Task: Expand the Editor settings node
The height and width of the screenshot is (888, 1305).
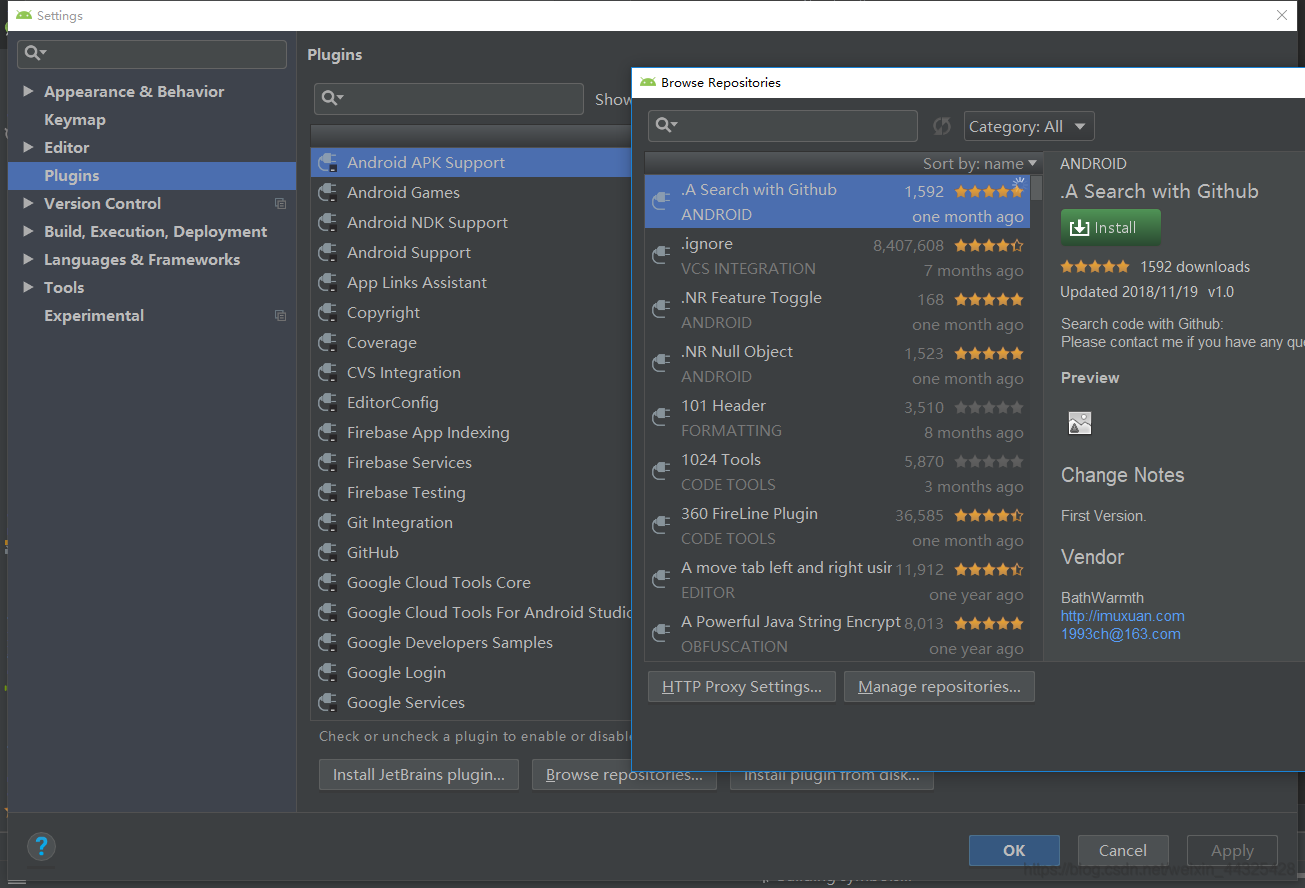Action: tap(28, 147)
